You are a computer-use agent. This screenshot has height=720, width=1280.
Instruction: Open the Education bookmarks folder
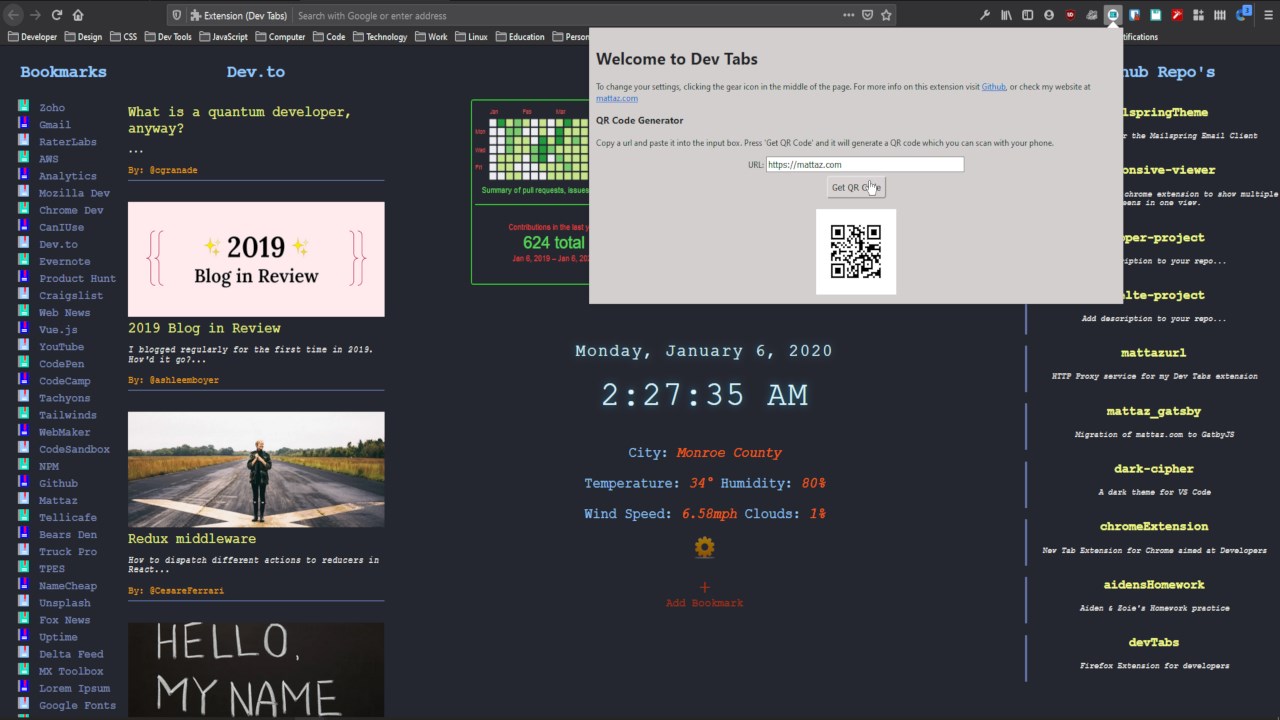pos(519,37)
